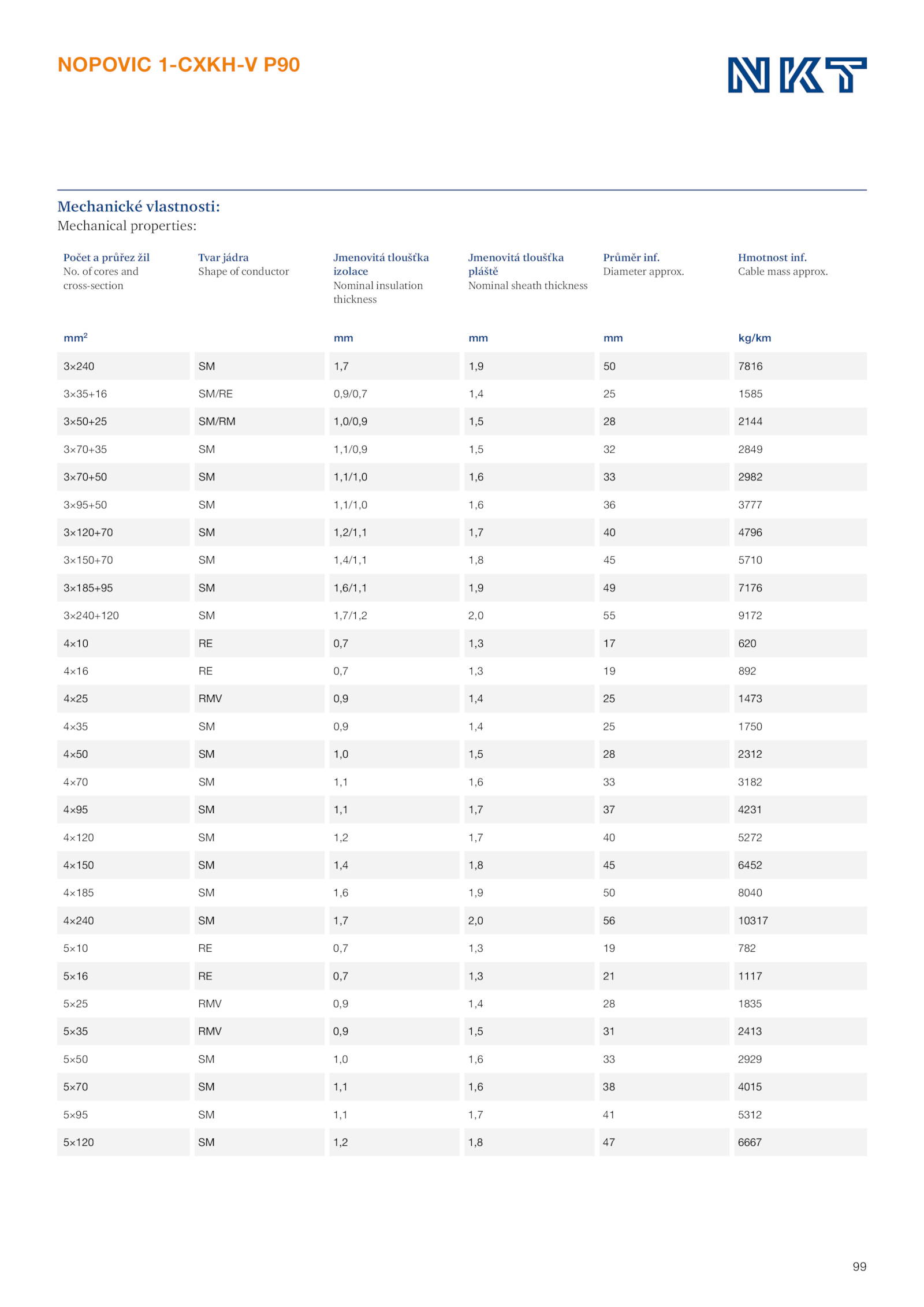The height and width of the screenshot is (1307, 924).
Task: Select the mm² unit label
Action: [76, 337]
